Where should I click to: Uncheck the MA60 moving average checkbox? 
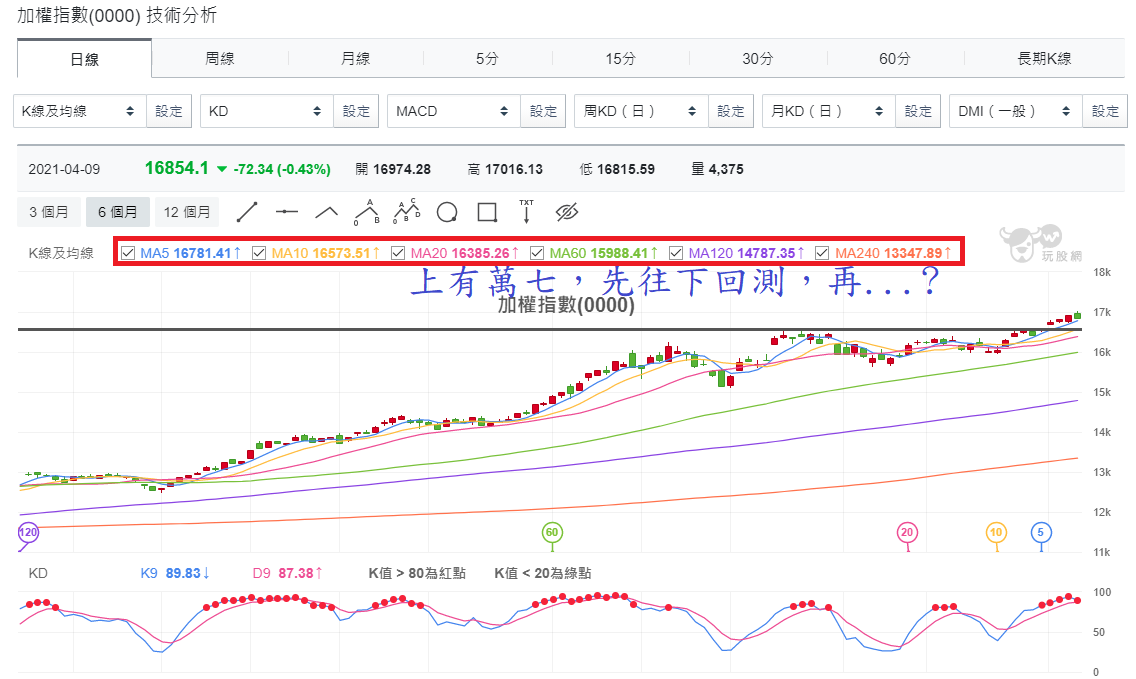[537, 253]
